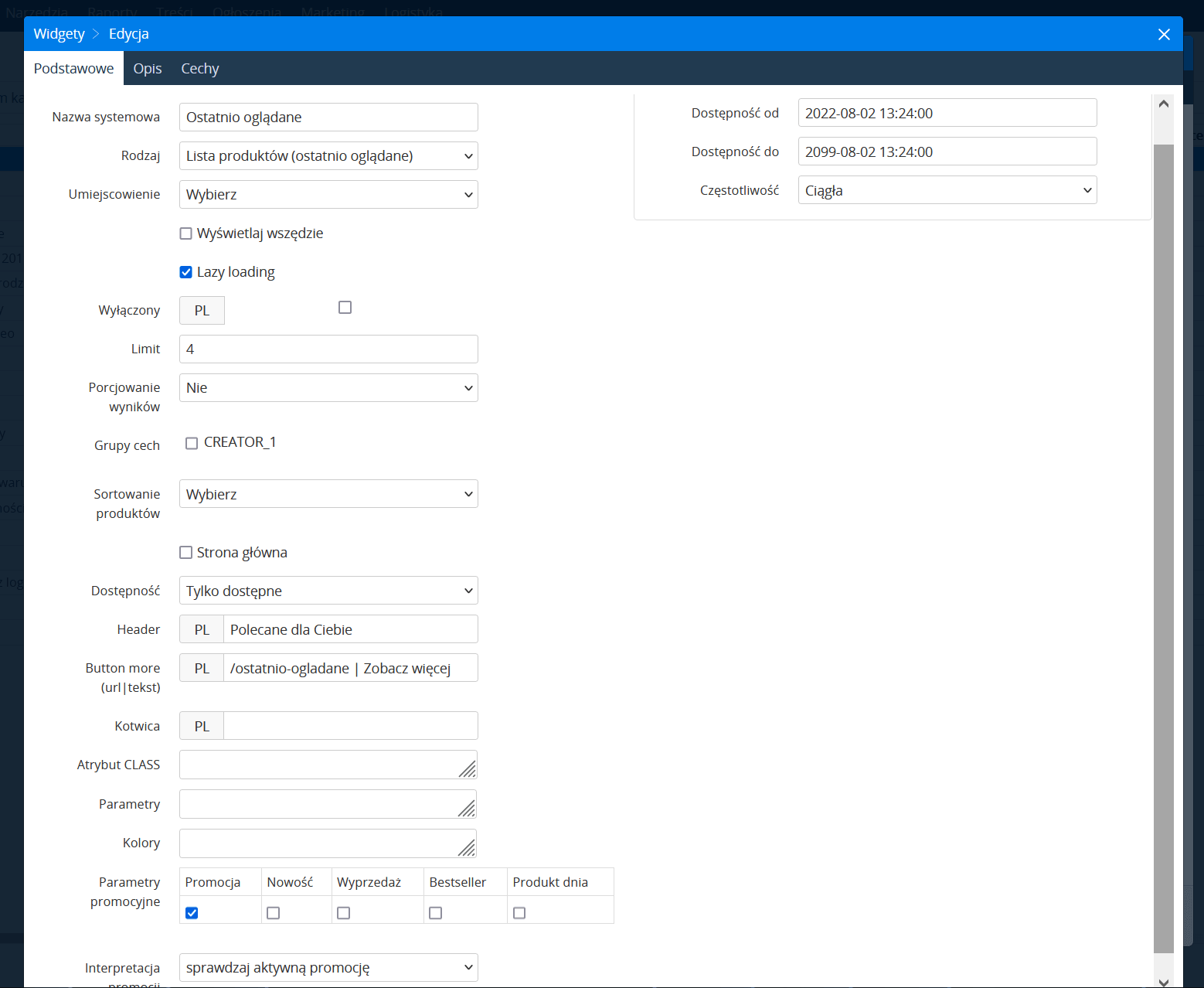Click into the Kotwica field
Screen dimensions: 1204x988
(351, 726)
